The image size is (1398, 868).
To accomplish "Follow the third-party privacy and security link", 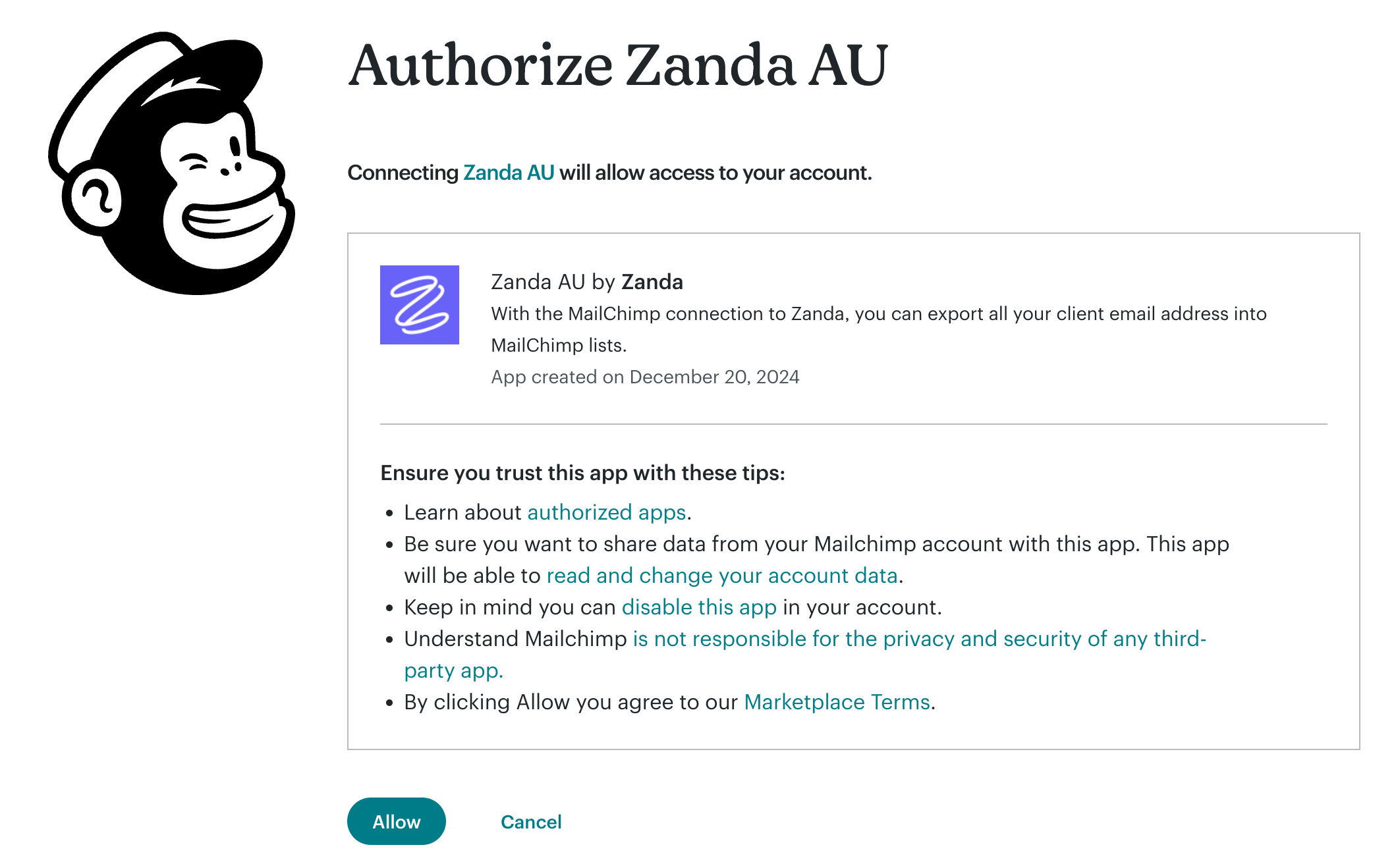I will 919,639.
